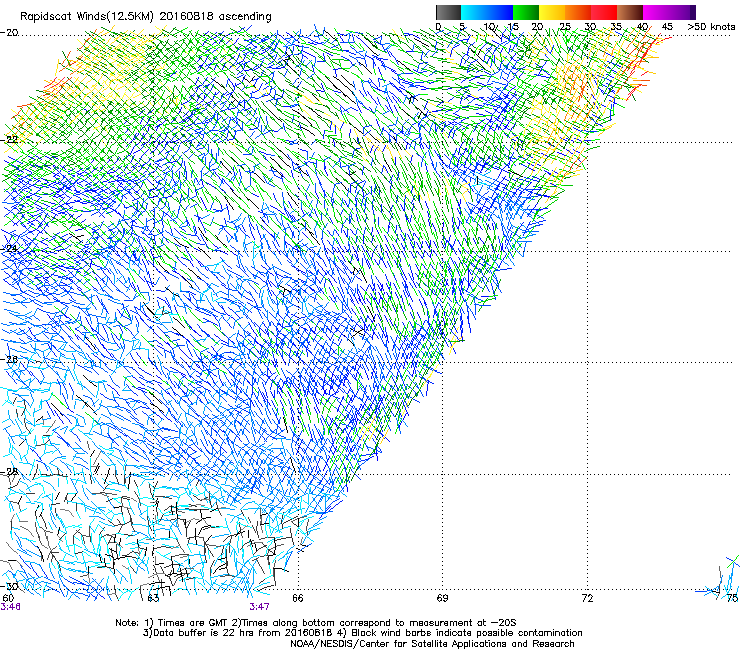Select the orange 25-30 knots legend segment
This screenshot has height=650, width=740.
coord(578,12)
